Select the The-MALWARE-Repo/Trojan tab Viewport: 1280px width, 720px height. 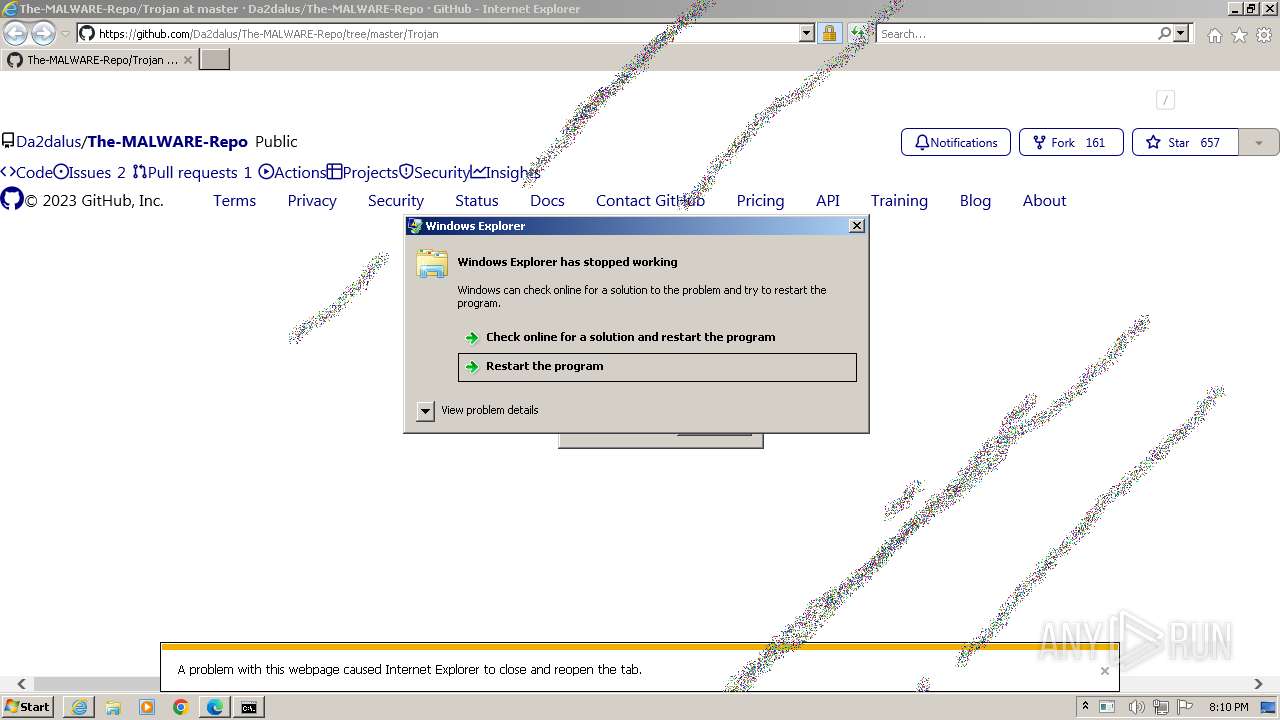(x=98, y=59)
